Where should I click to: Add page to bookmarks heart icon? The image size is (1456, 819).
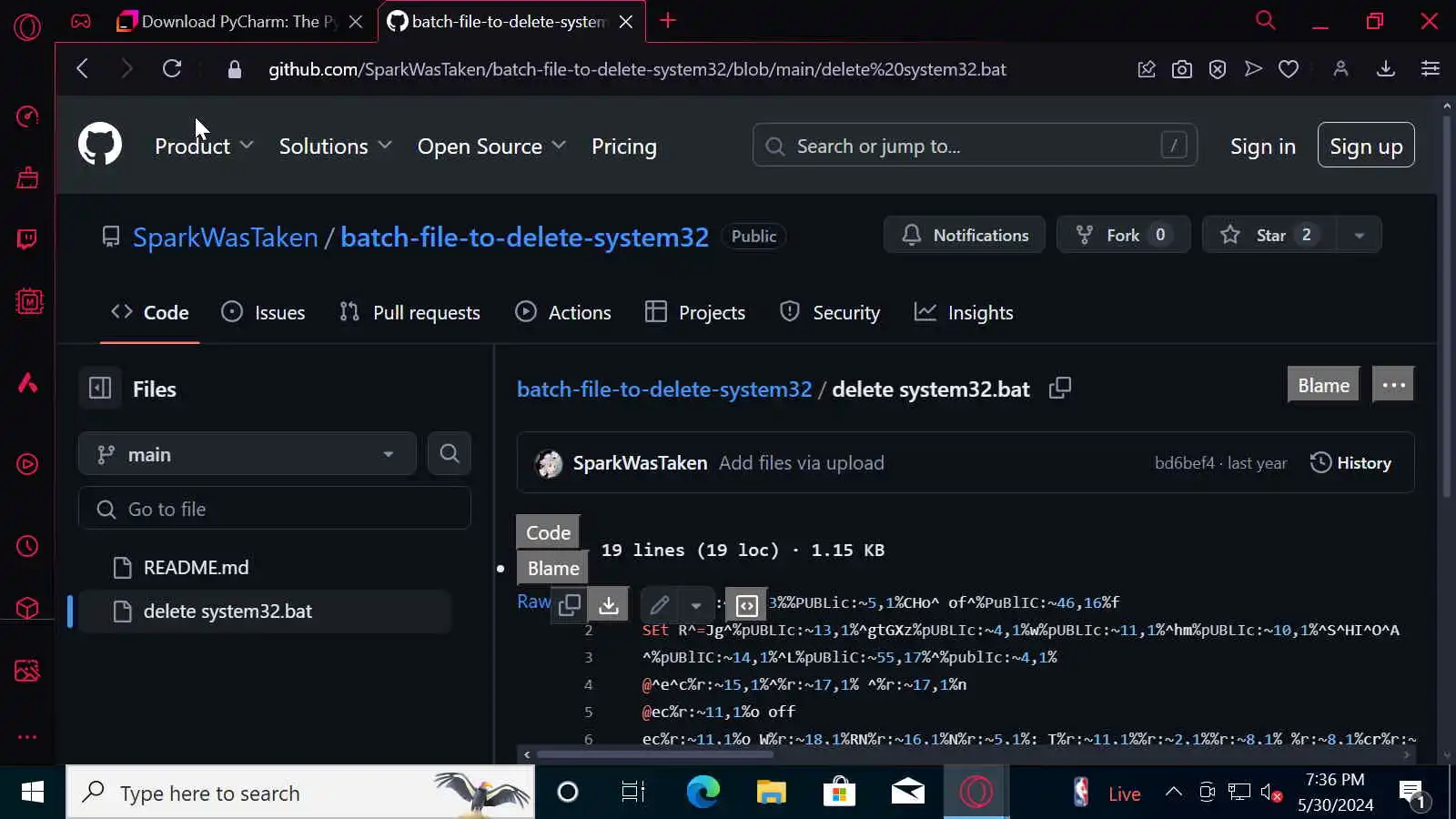1289,69
